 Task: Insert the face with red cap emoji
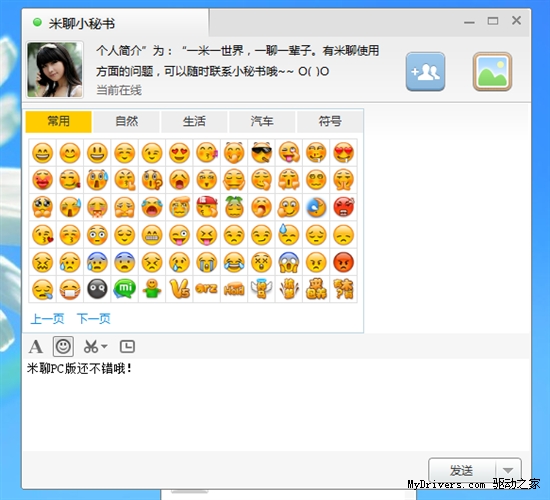[x=207, y=207]
